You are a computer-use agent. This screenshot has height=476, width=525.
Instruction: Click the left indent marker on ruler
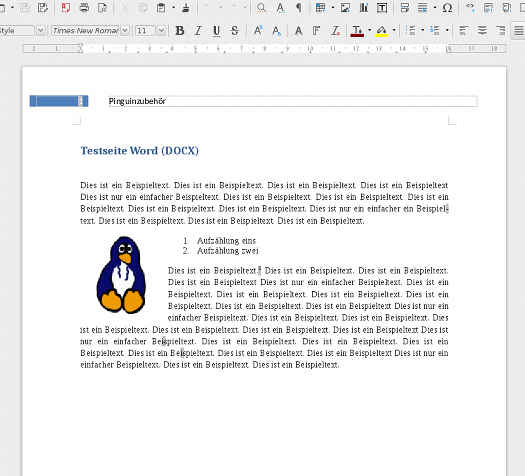coord(80,48)
